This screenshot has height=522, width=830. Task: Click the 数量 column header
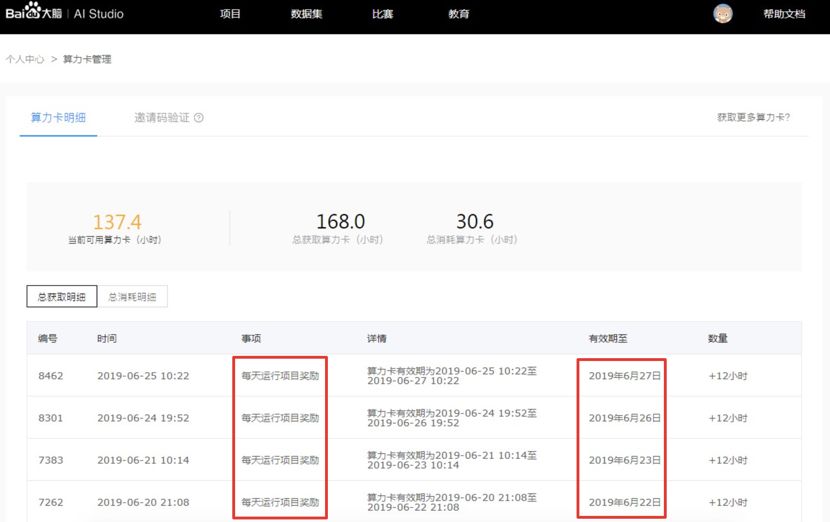pos(718,338)
